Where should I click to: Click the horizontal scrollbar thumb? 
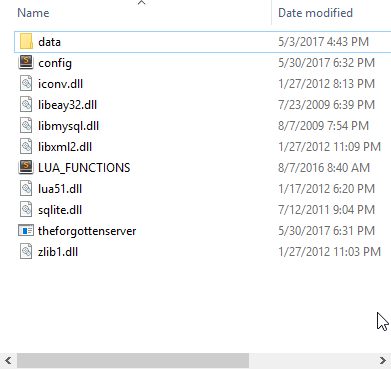133,360
